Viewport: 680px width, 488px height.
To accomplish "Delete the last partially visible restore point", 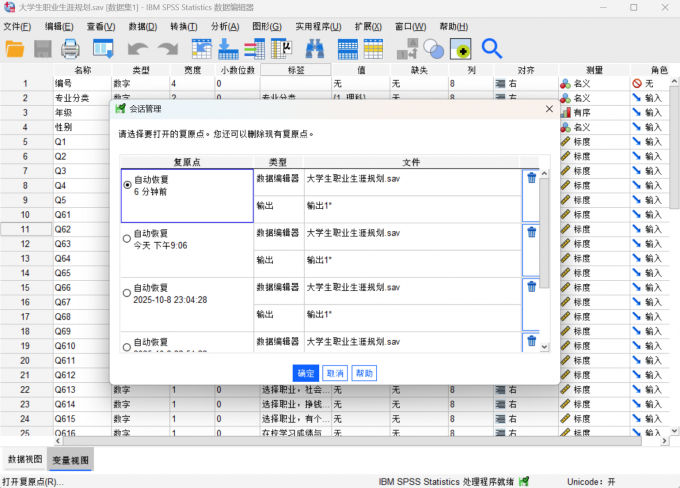I will tap(531, 341).
